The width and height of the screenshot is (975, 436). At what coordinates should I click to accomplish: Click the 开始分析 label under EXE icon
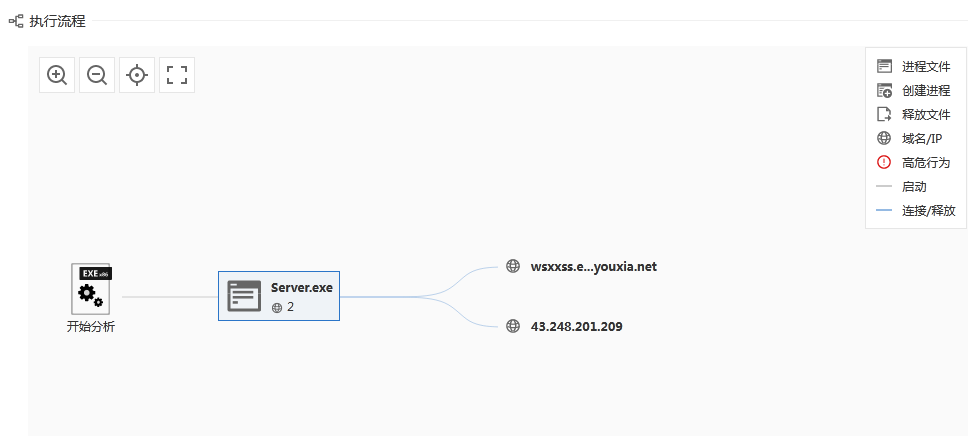click(91, 327)
